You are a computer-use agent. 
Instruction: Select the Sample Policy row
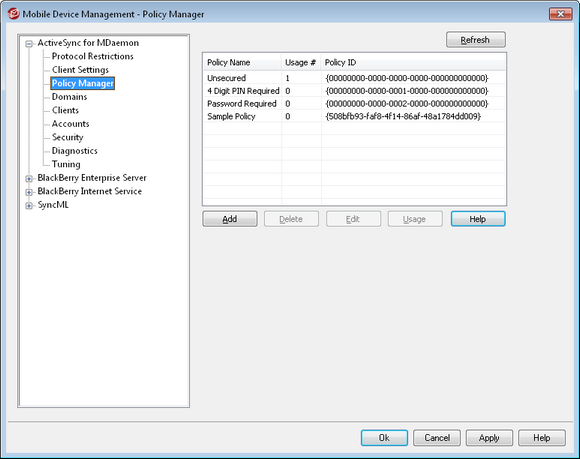(x=354, y=117)
